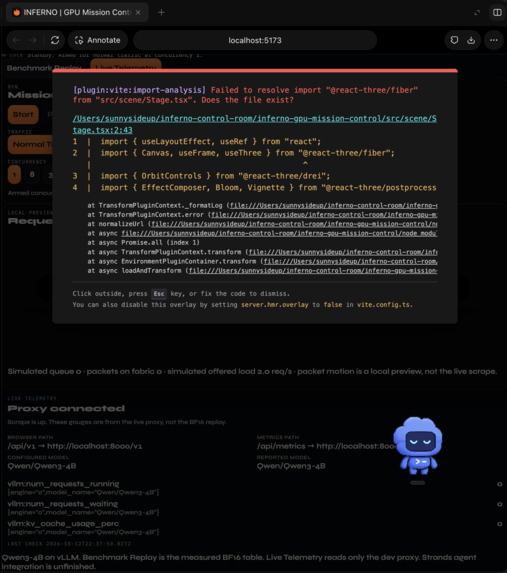Open the three-dots more options menu

(494, 40)
